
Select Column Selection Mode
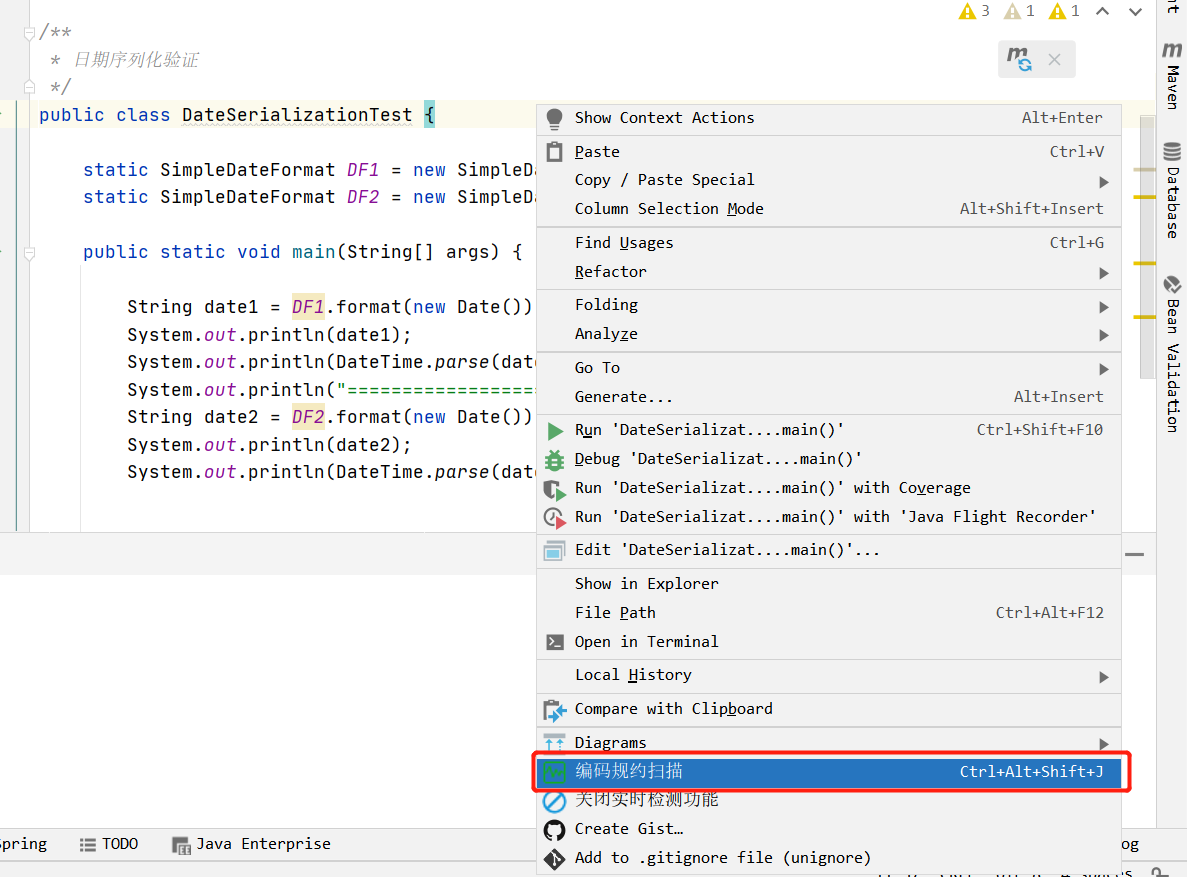[x=829, y=209]
